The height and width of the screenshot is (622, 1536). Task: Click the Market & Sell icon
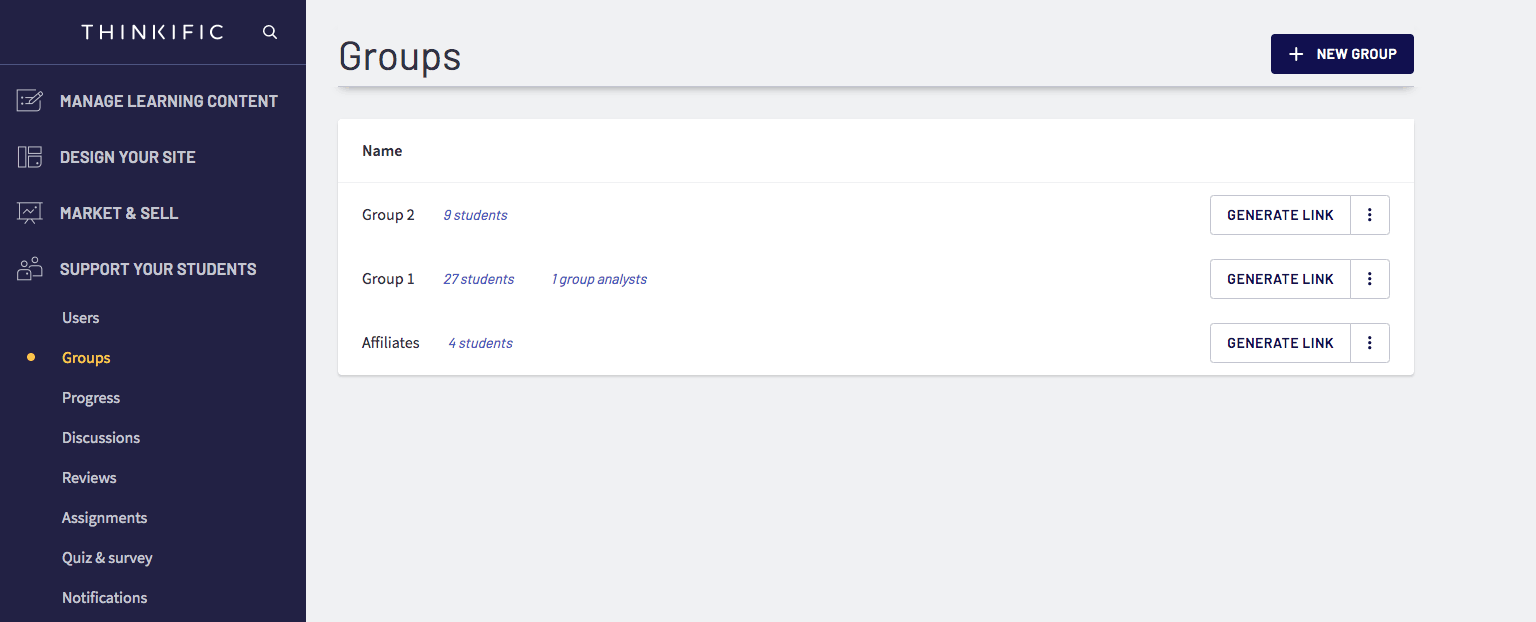point(29,212)
